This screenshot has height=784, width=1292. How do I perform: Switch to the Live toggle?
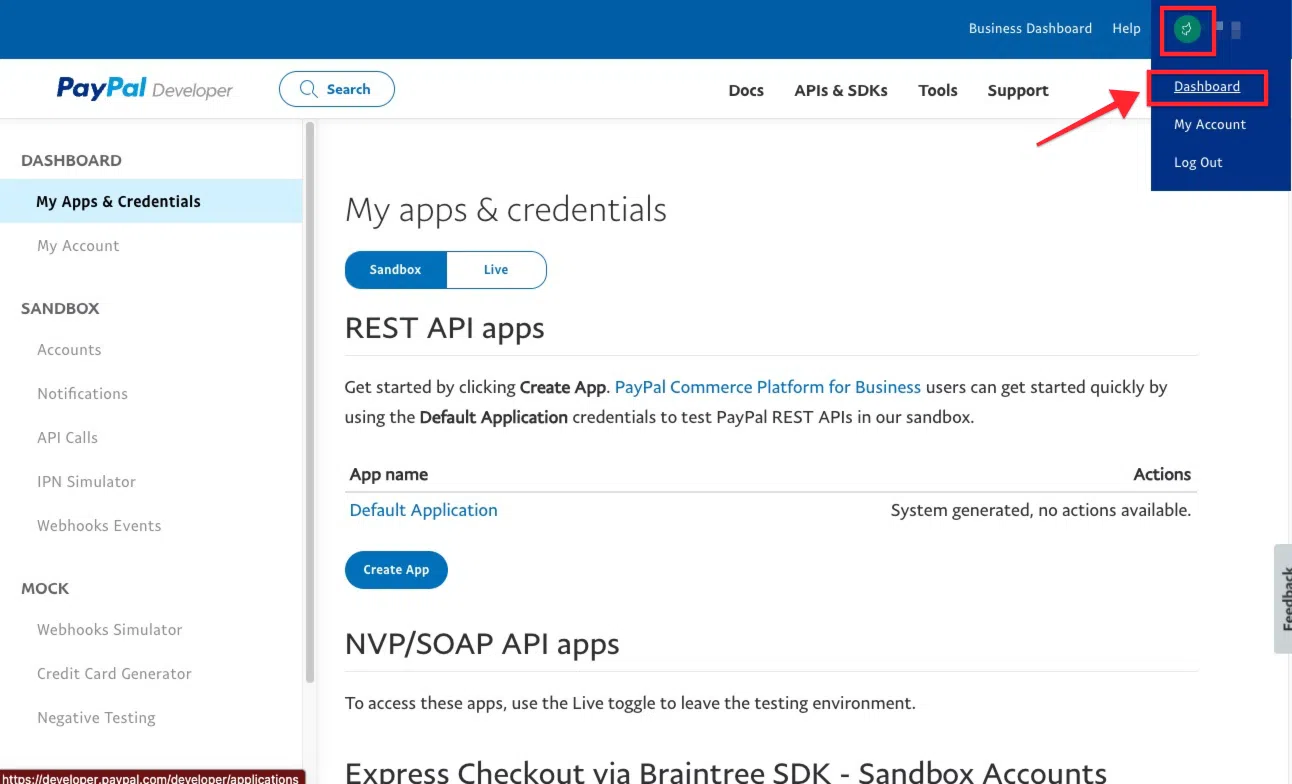(x=496, y=270)
